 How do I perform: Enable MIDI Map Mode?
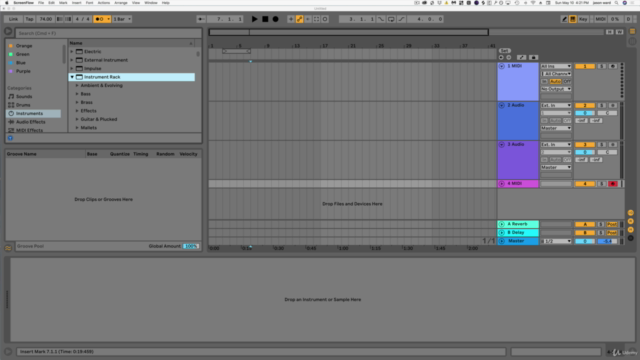tap(600, 19)
